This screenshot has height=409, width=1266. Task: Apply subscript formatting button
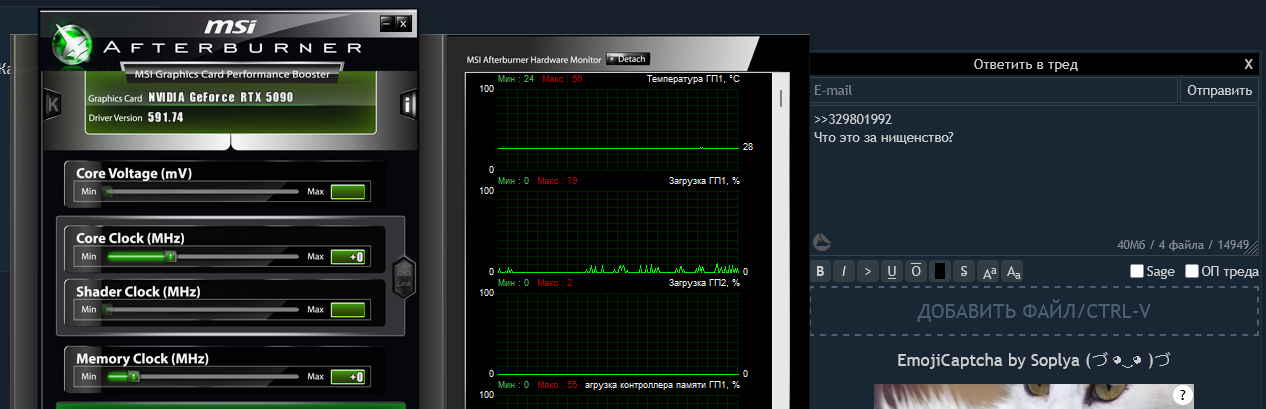click(x=1012, y=270)
